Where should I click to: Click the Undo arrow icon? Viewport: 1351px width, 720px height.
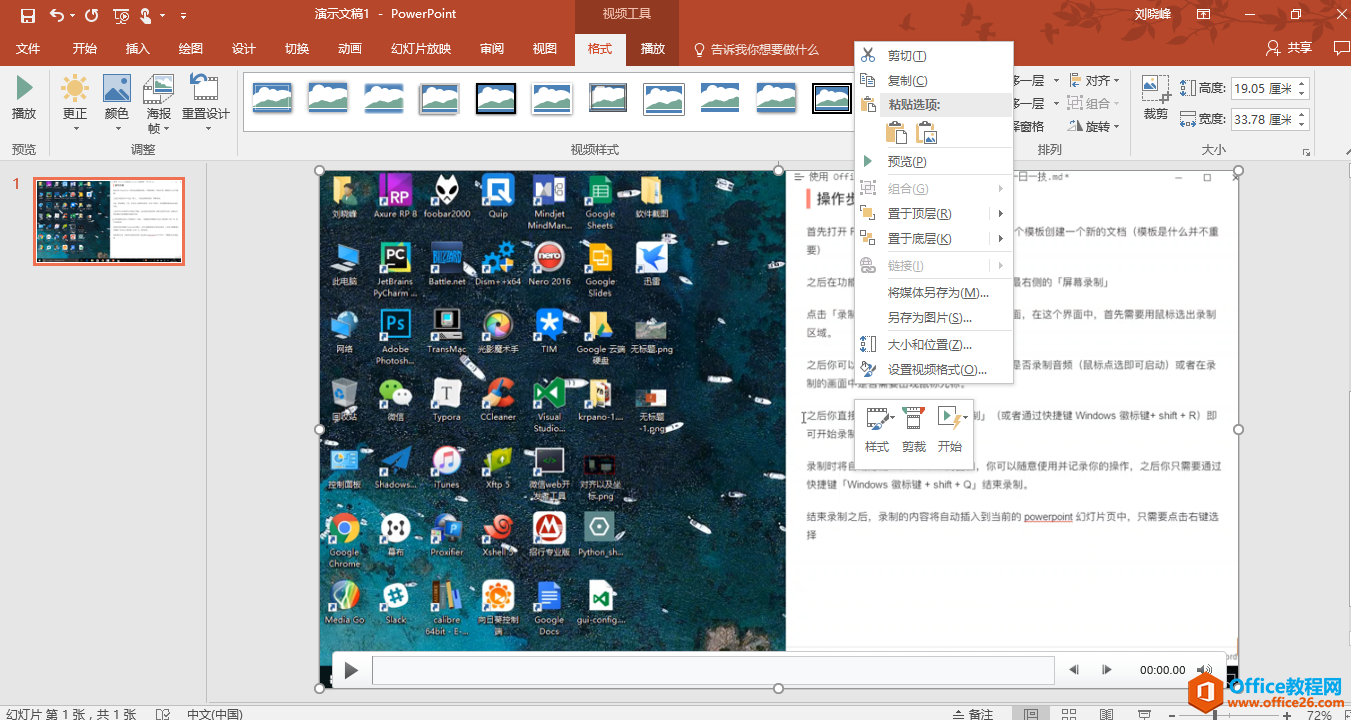[57, 15]
